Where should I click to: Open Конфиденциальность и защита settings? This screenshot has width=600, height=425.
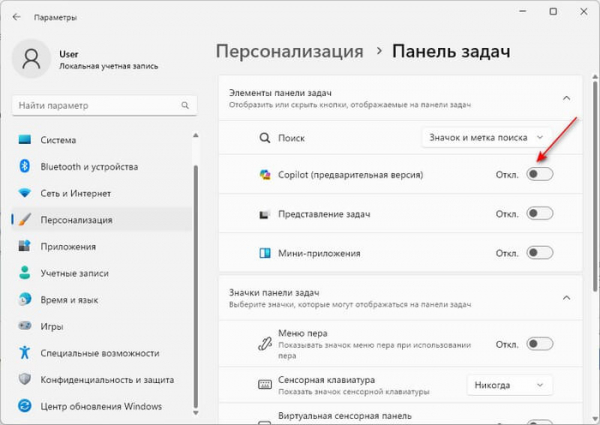click(x=101, y=380)
